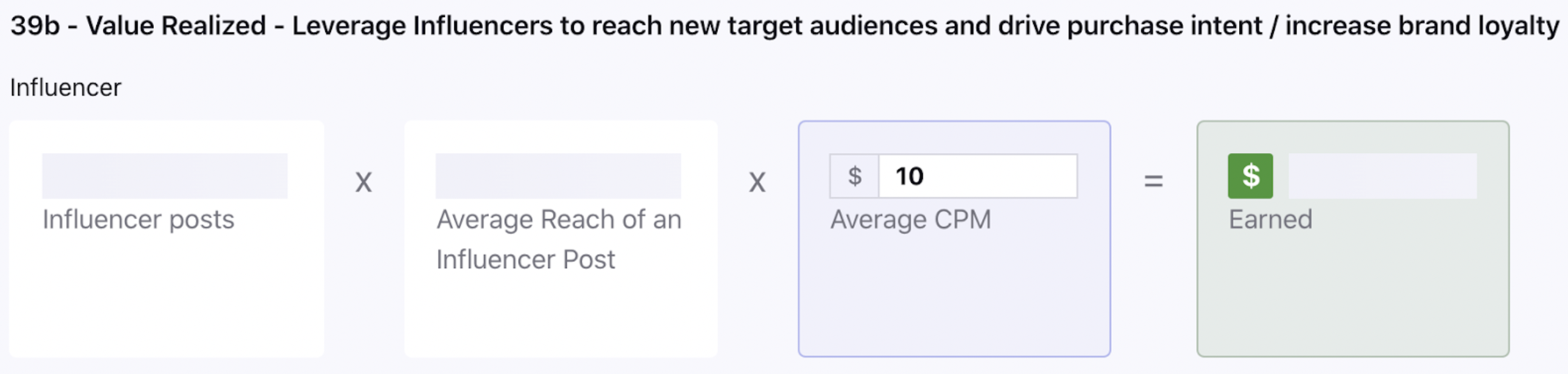Image resolution: width=1568 pixels, height=374 pixels.
Task: Click the Earned result field
Action: click(1383, 176)
